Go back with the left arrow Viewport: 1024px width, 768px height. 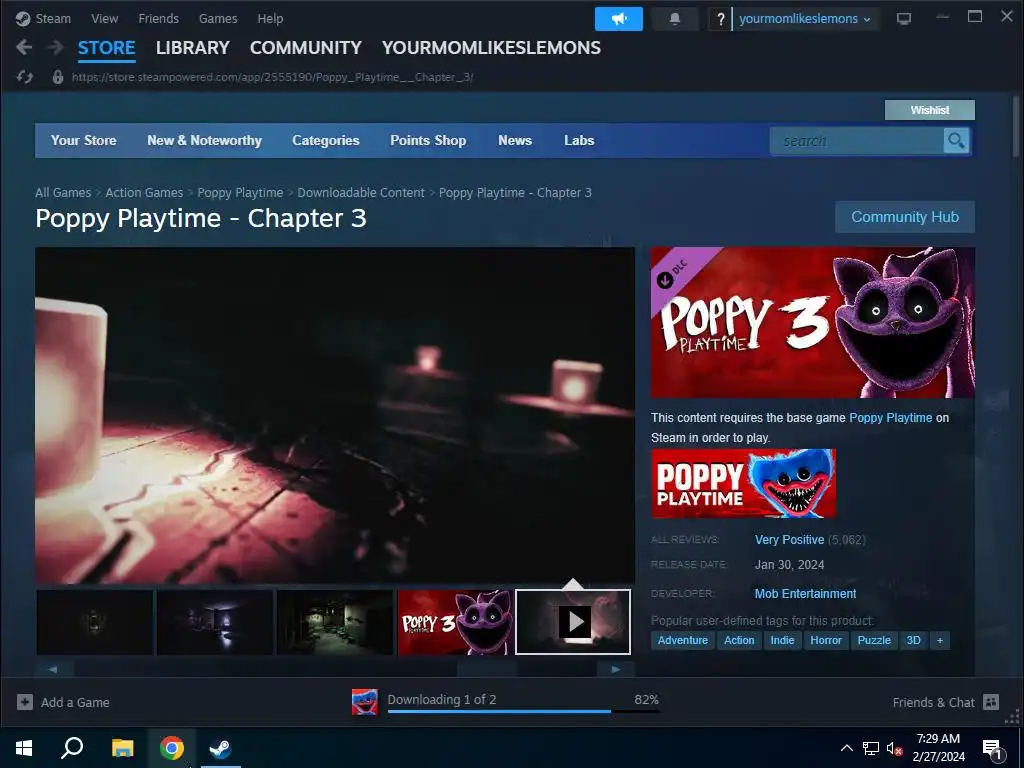pyautogui.click(x=24, y=47)
